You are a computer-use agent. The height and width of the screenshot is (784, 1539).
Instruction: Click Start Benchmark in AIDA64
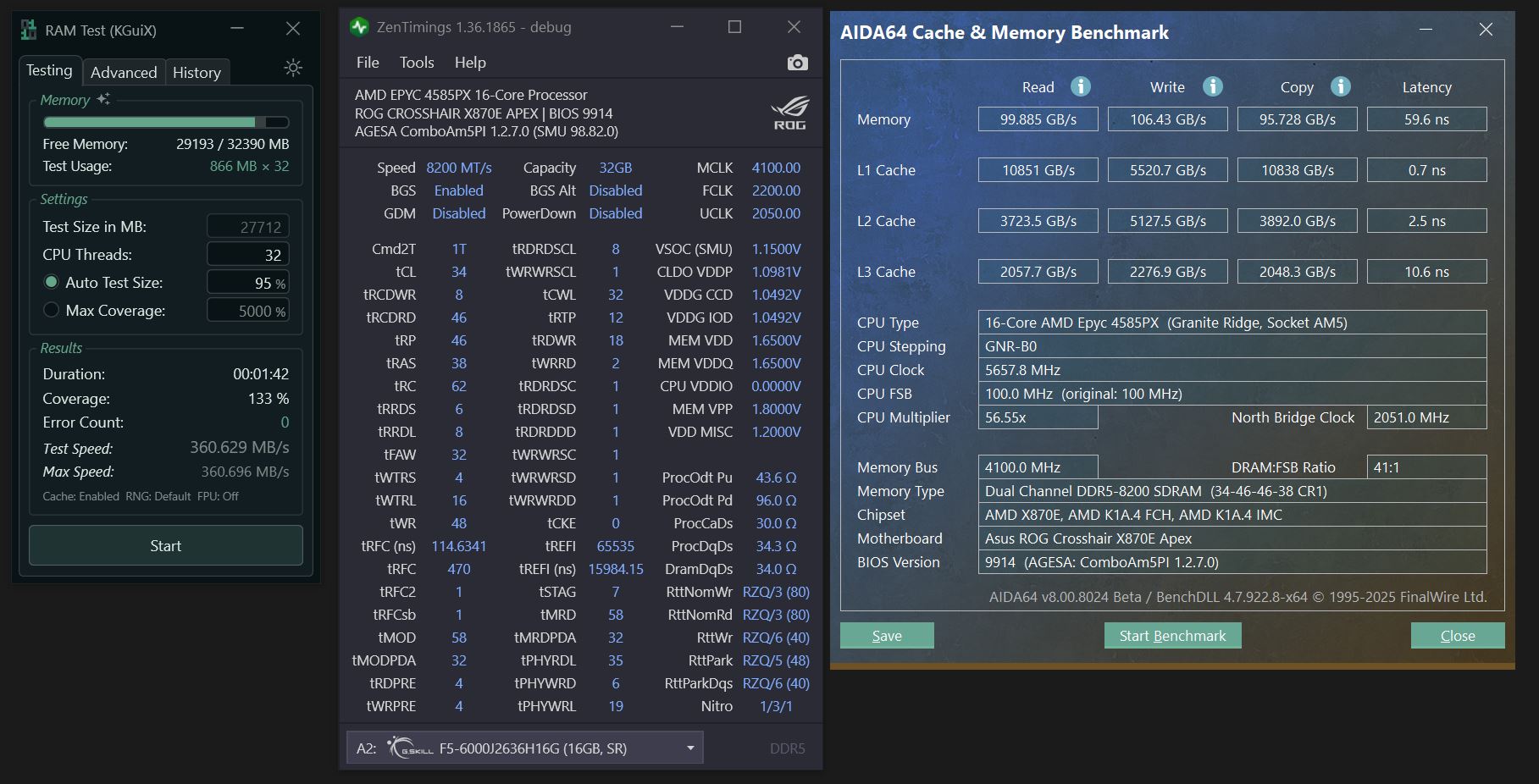click(1172, 635)
